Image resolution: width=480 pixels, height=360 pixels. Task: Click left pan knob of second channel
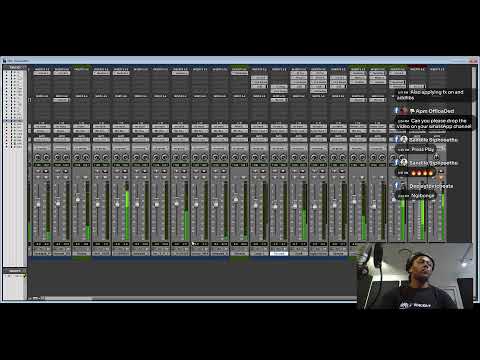pyautogui.click(x=57, y=157)
